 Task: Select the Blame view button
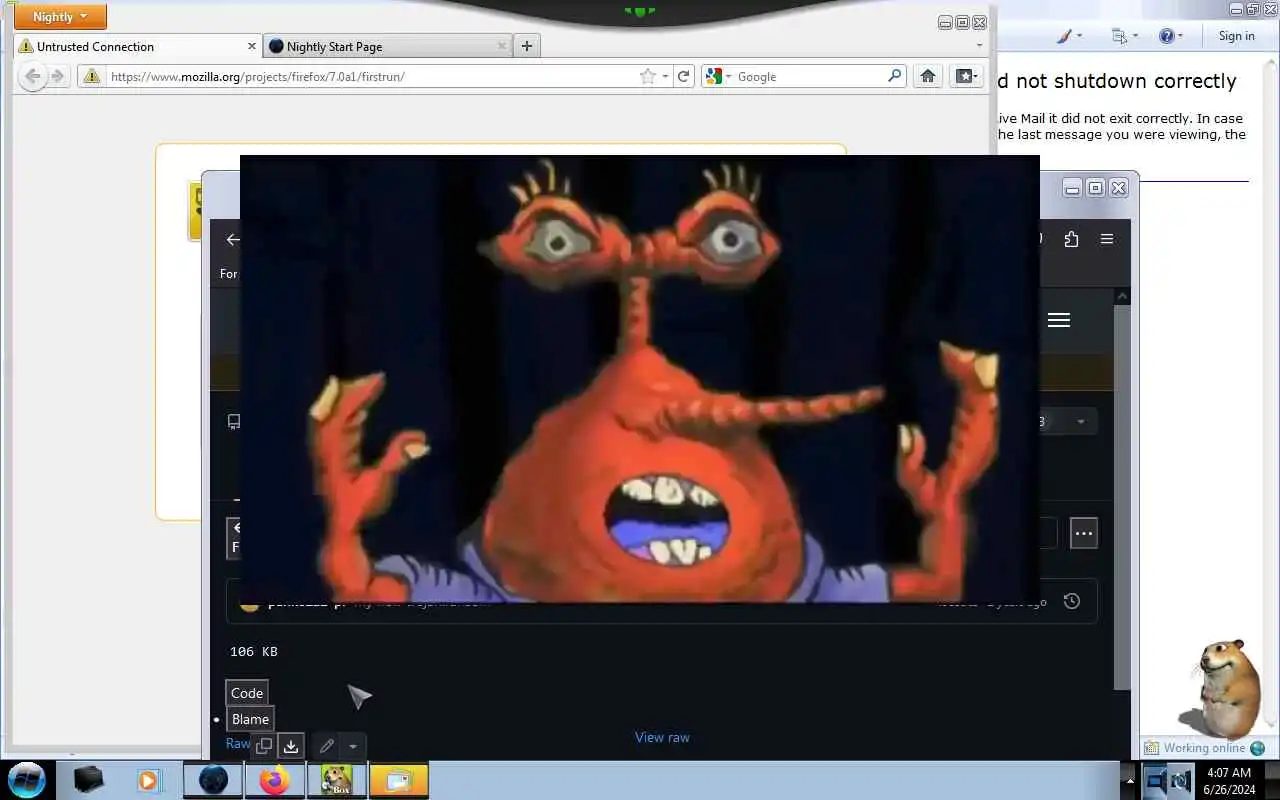pyautogui.click(x=250, y=719)
